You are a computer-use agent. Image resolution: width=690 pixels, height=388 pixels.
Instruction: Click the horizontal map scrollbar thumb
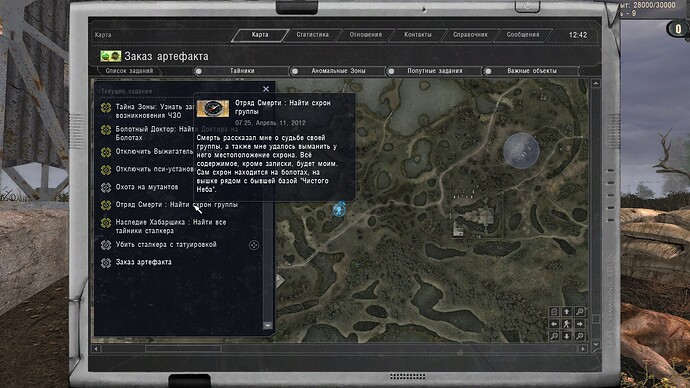[x=184, y=348]
